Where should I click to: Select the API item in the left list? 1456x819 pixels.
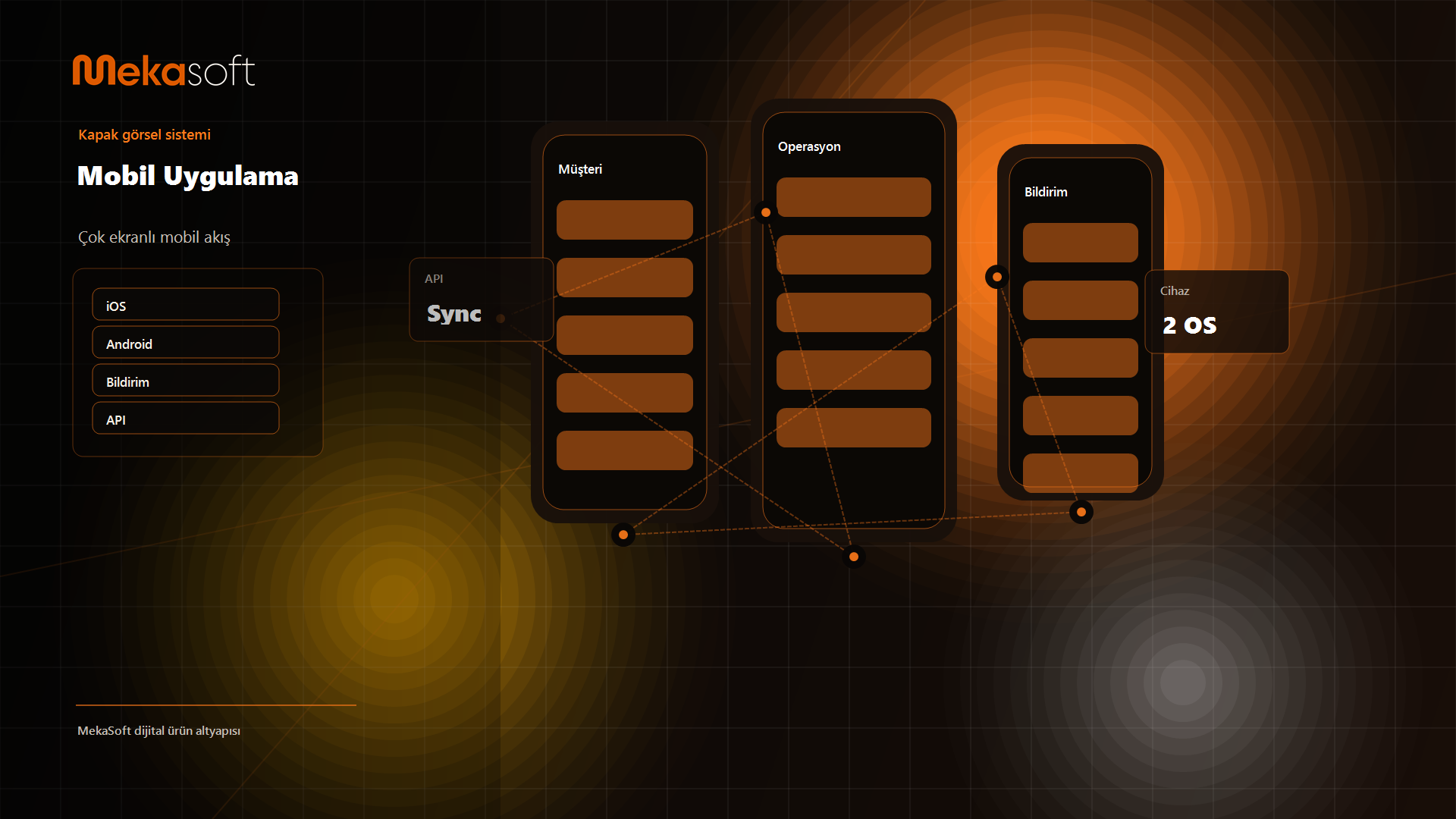coord(186,418)
